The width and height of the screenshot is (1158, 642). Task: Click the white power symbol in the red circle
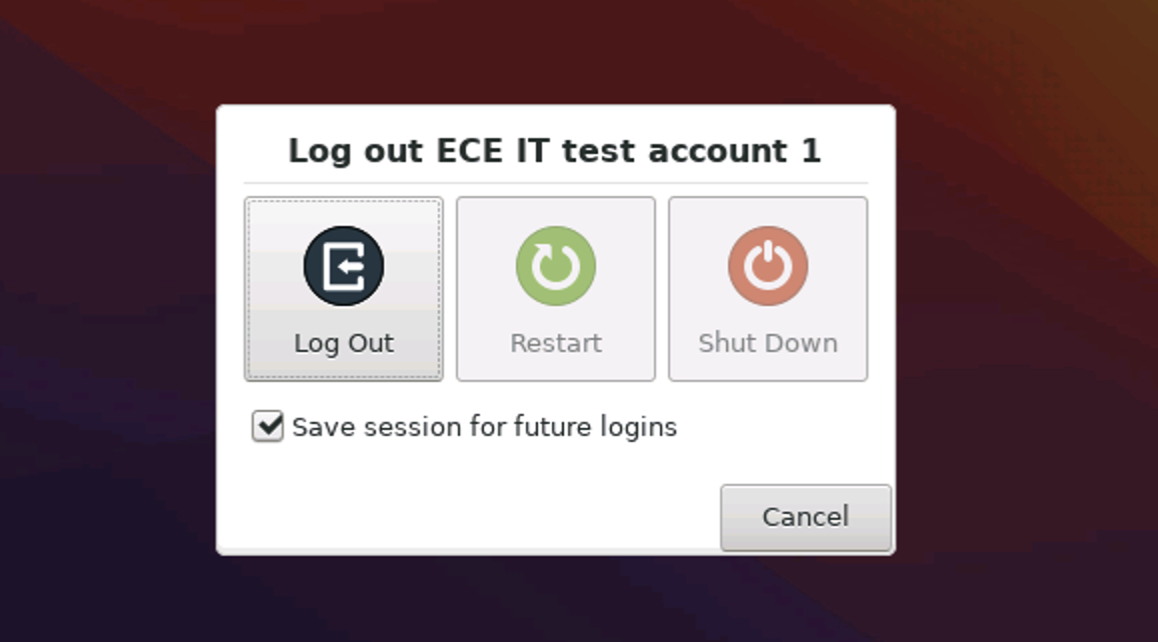pos(767,264)
